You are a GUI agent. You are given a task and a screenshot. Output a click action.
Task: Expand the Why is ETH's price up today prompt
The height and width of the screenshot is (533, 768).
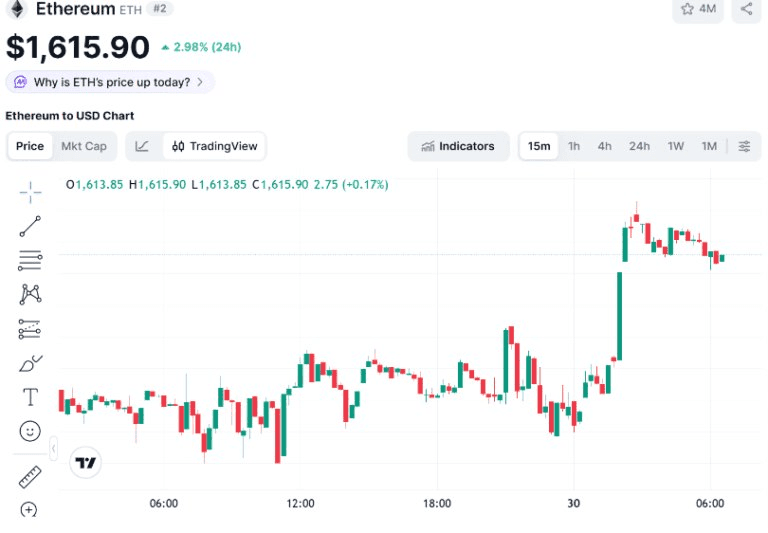click(110, 82)
